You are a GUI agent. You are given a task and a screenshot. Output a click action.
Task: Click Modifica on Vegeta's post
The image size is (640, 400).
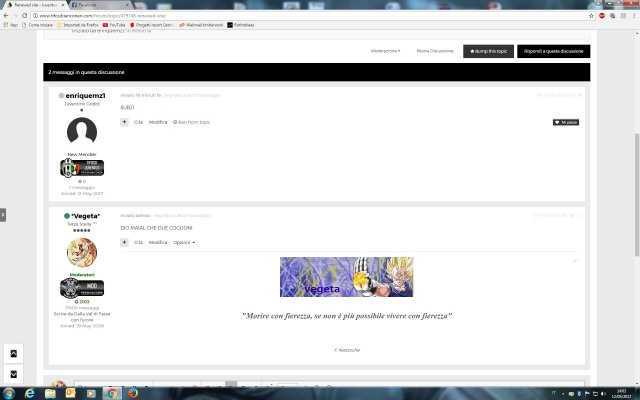(x=158, y=242)
